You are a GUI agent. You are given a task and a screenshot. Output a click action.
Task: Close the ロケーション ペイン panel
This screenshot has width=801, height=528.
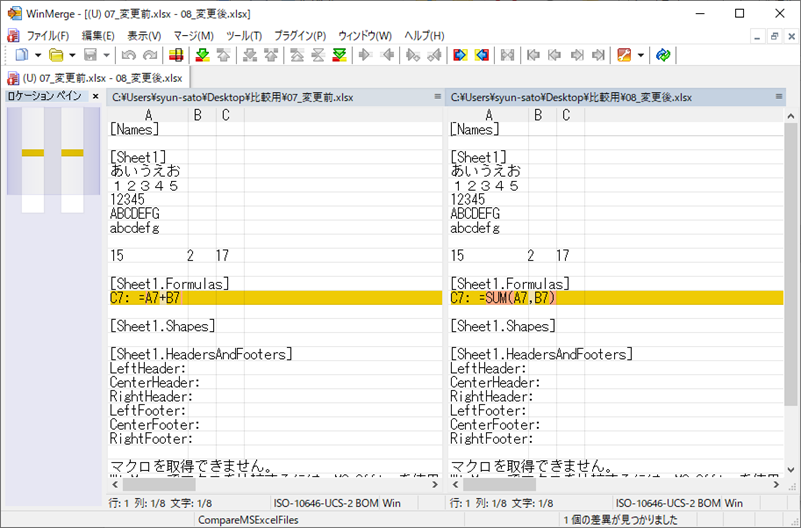point(95,97)
